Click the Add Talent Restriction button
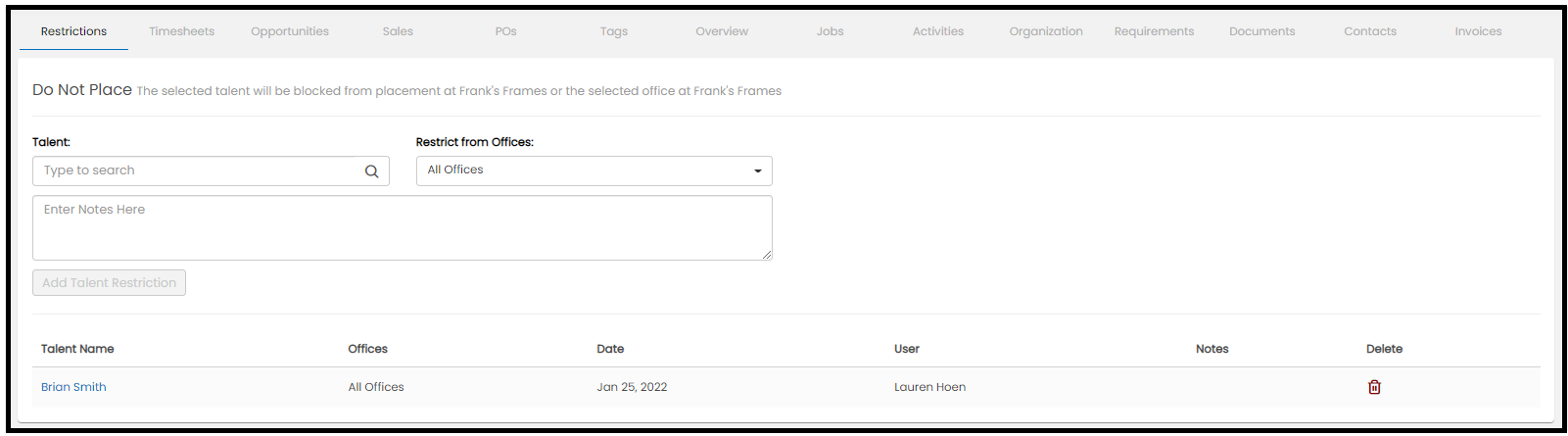This screenshot has width=1568, height=436. click(x=109, y=283)
